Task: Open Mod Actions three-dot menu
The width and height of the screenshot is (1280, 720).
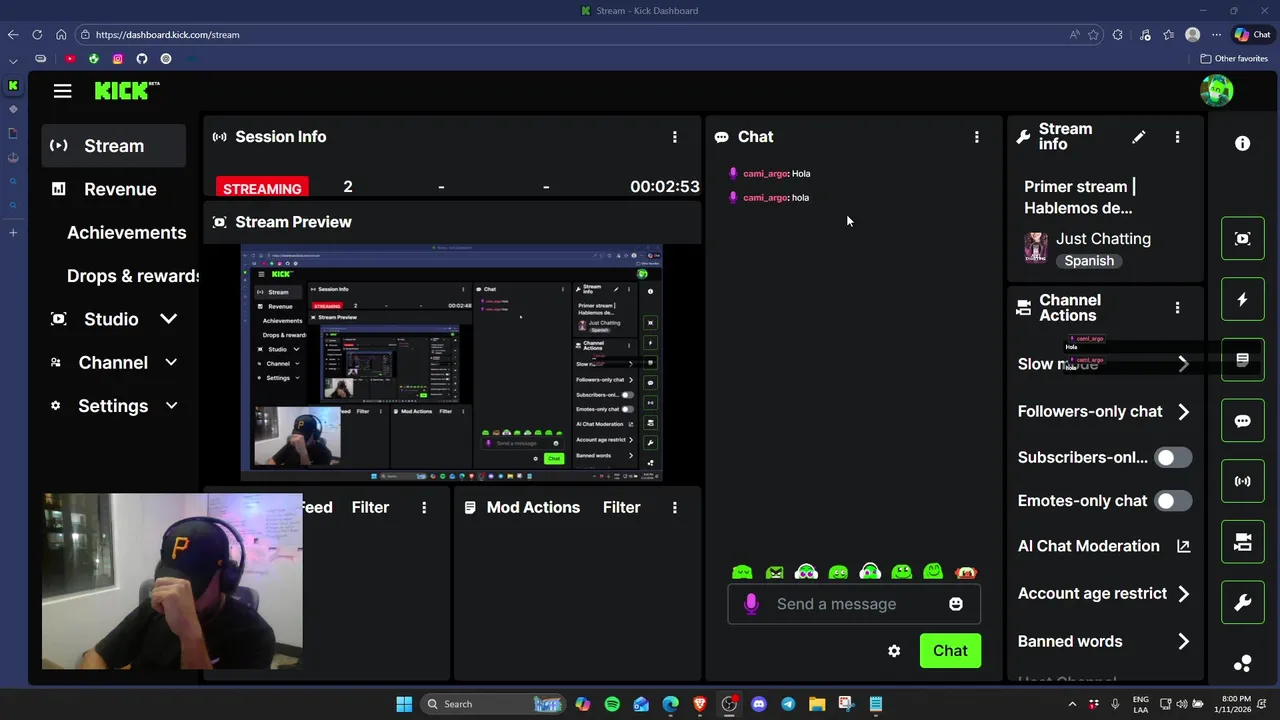Action: 674,508
